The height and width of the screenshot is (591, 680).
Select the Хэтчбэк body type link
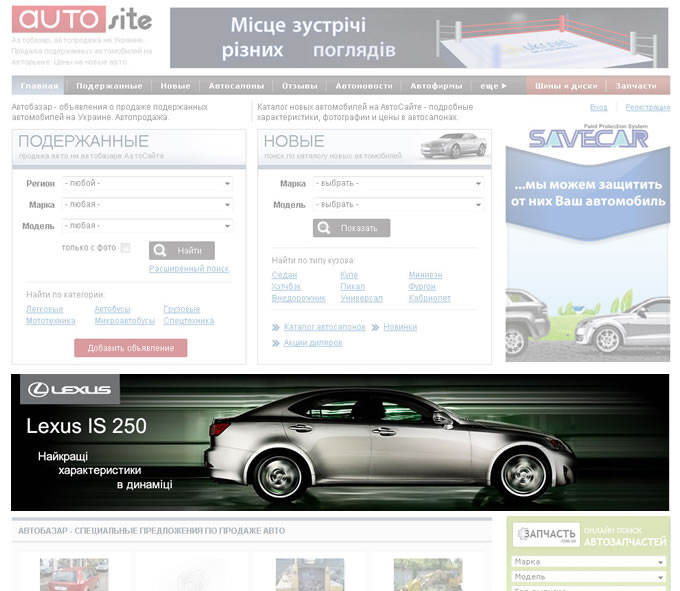tap(286, 287)
